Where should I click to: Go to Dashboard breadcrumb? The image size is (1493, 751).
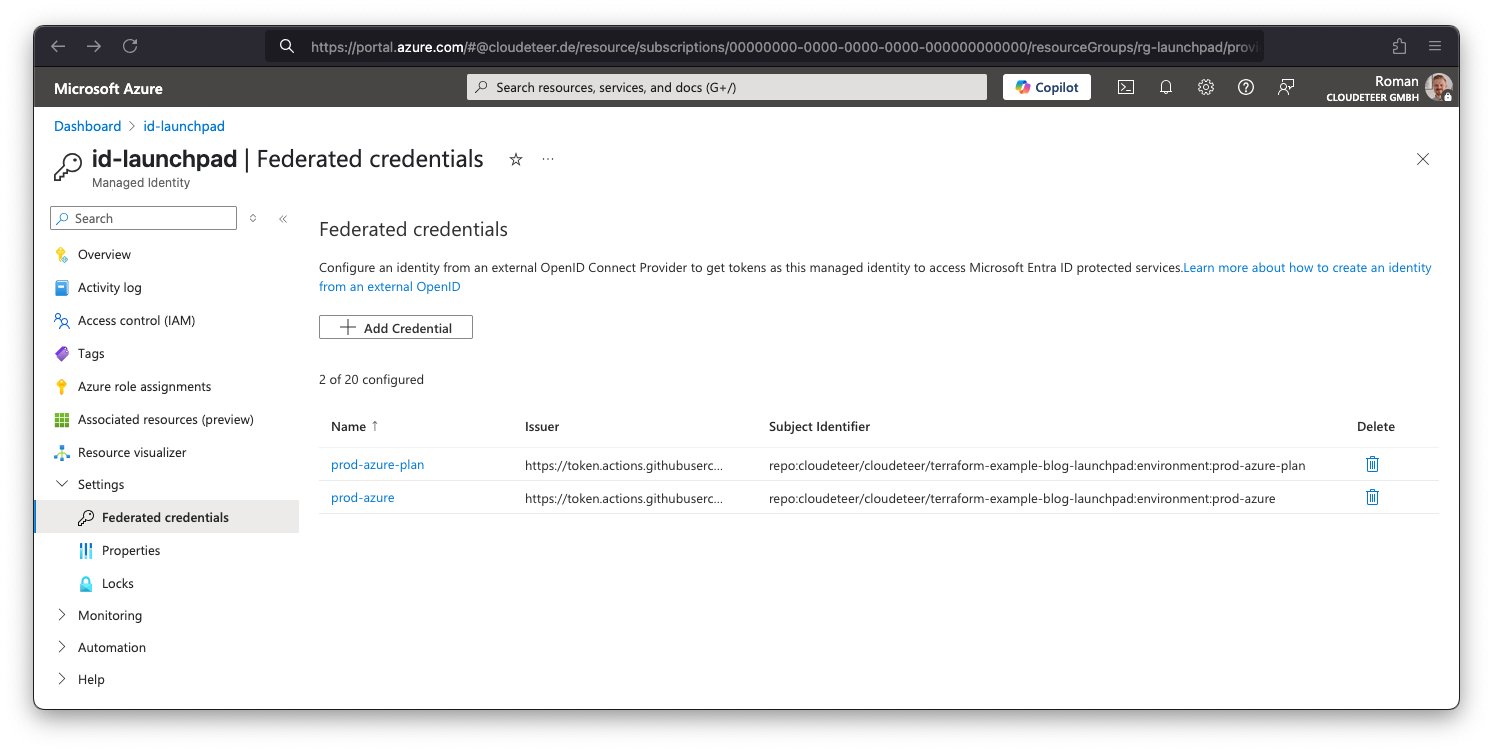[x=87, y=126]
